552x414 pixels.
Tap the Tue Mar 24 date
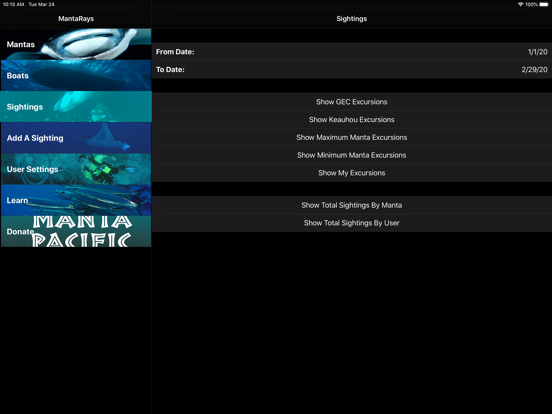42,4
